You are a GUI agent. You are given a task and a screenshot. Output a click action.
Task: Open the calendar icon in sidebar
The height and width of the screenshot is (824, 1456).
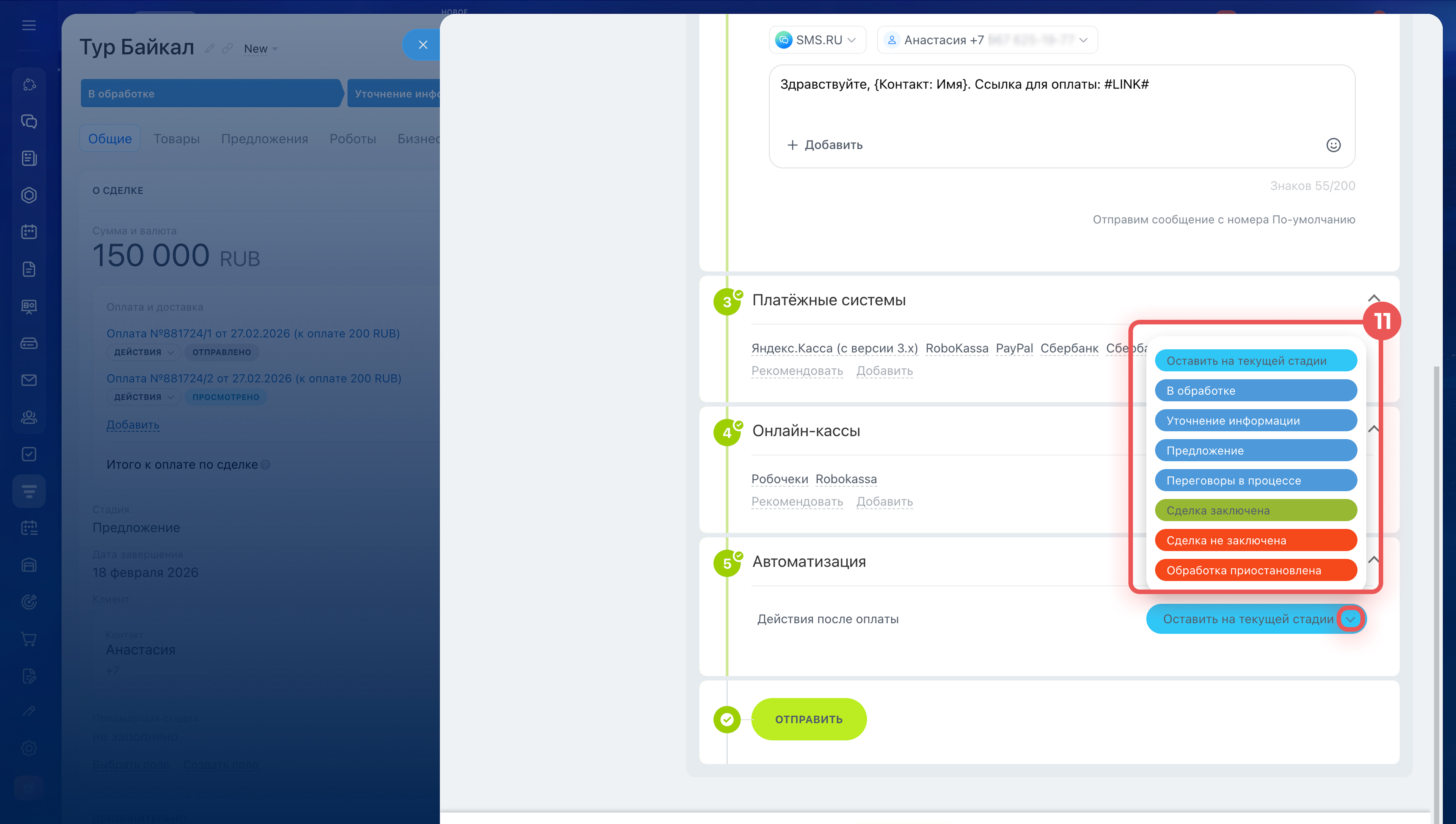tap(29, 231)
